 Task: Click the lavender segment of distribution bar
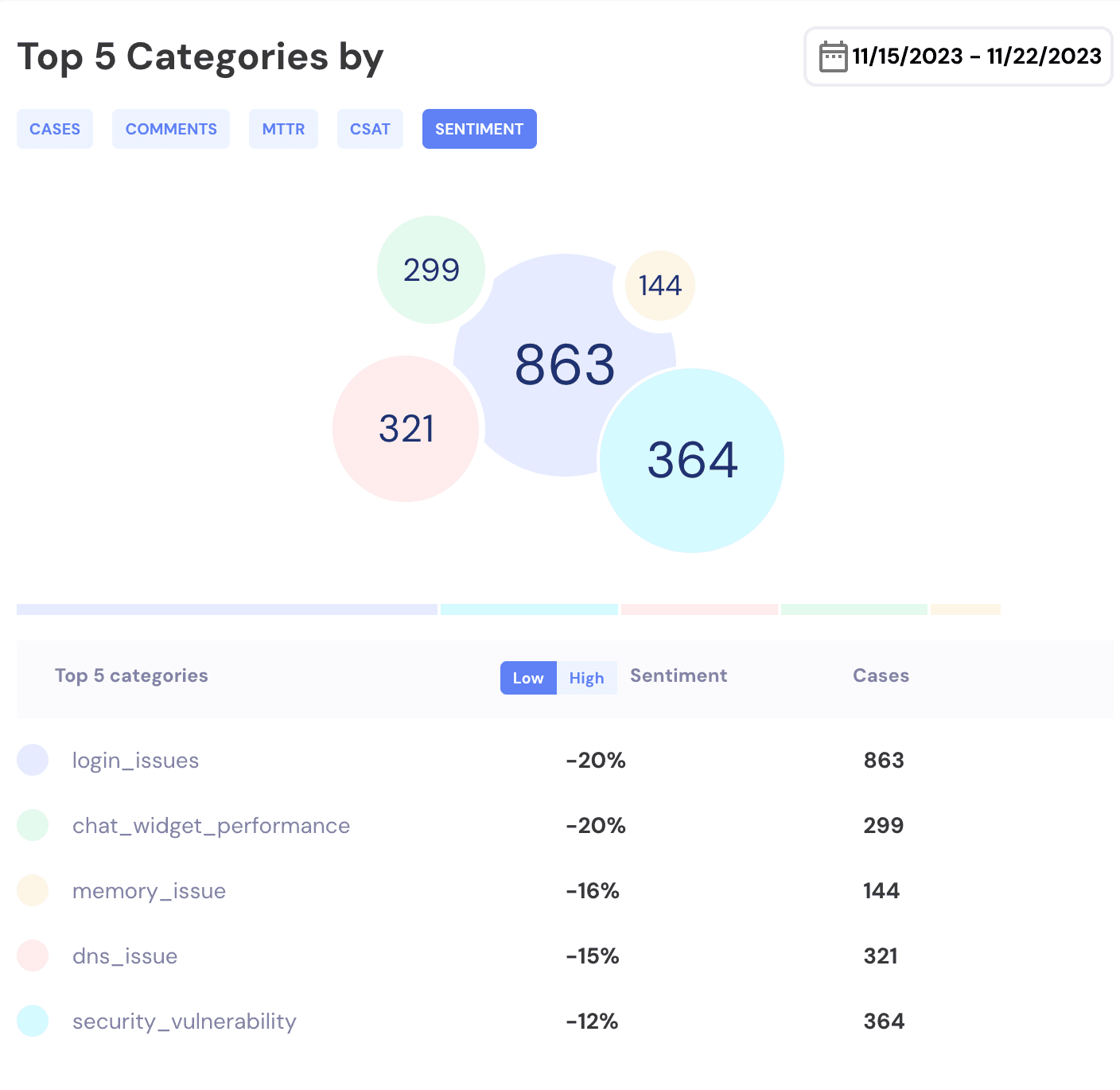(227, 609)
